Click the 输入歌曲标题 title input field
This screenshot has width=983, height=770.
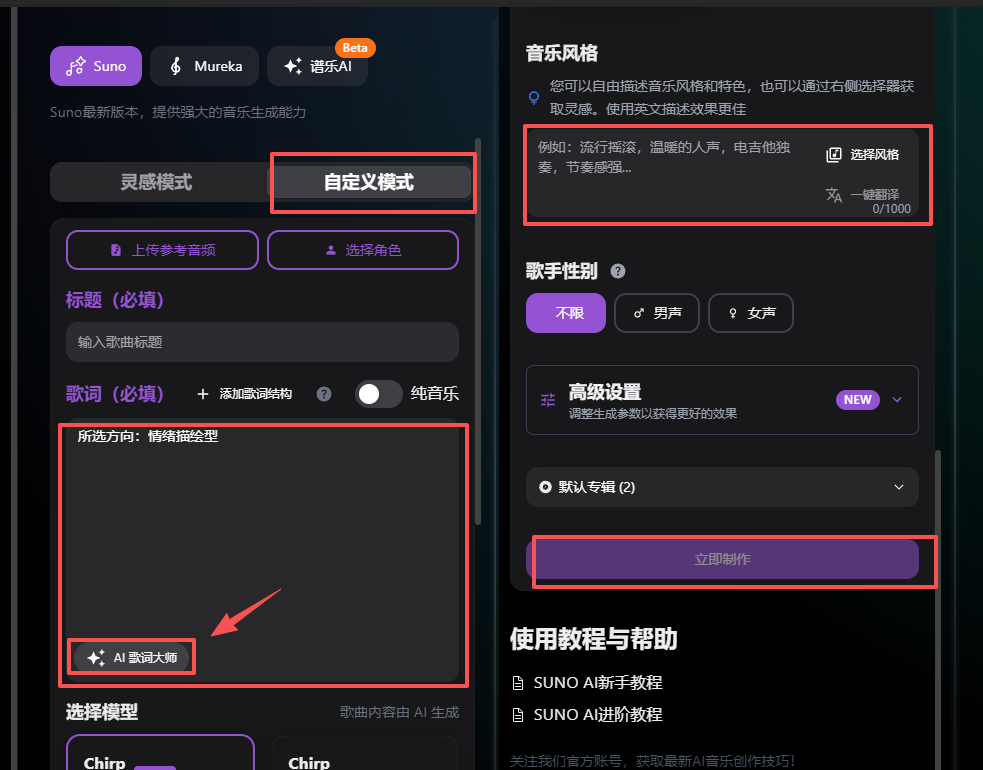[x=262, y=342]
